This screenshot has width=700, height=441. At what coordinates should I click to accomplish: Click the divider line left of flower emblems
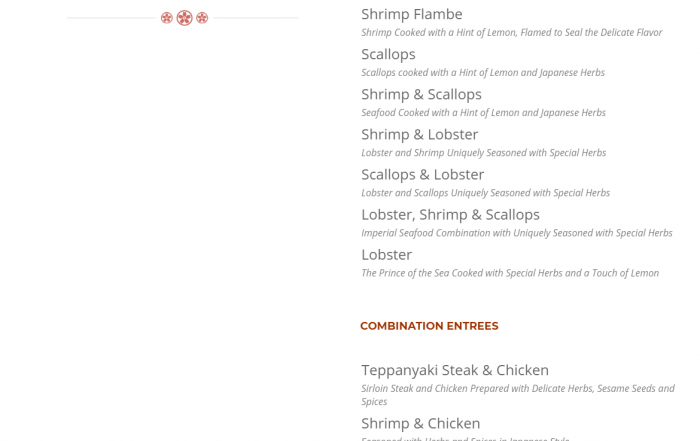112,18
